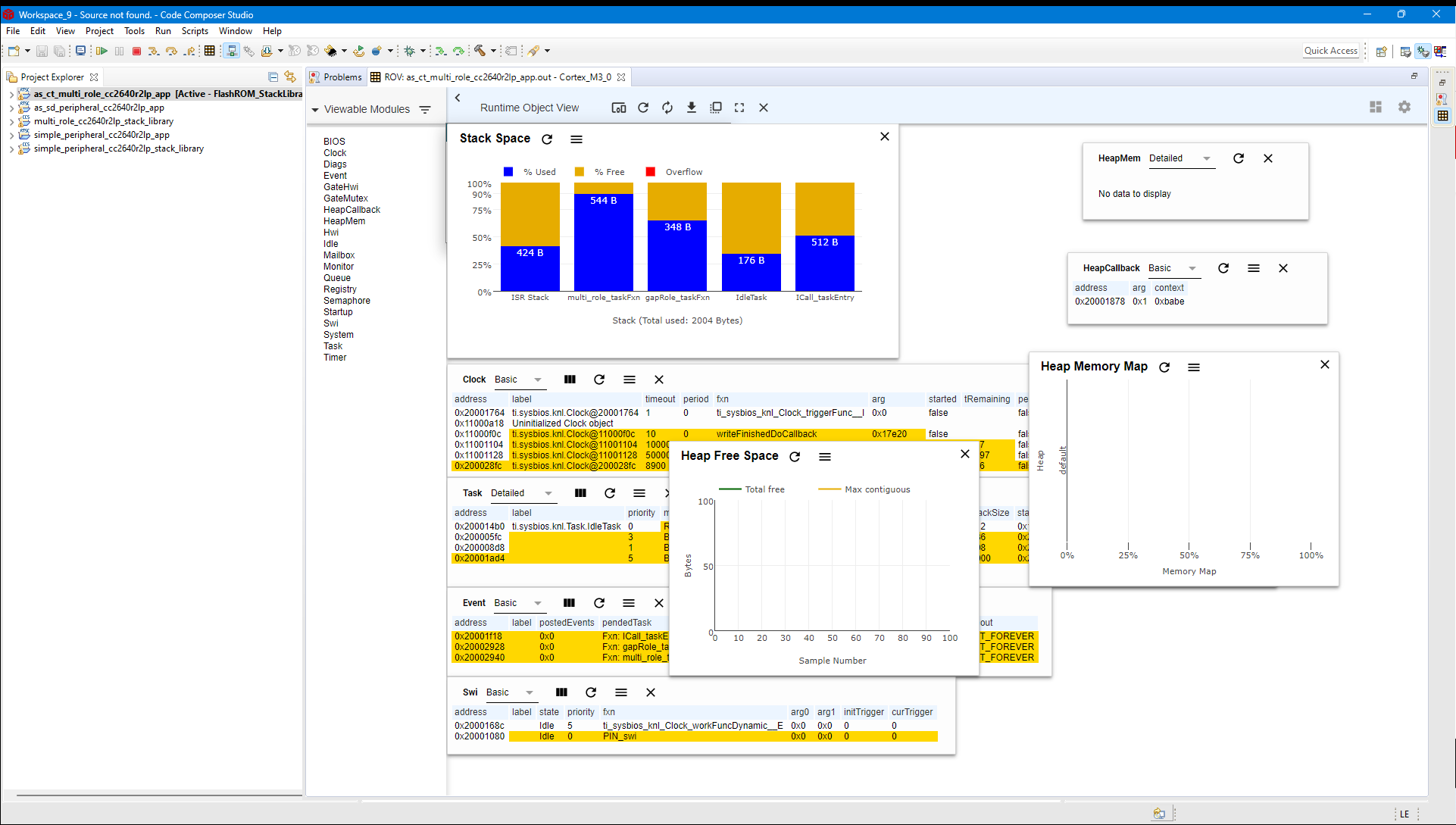
Task: Open the Clock view type dropdown
Action: point(519,380)
